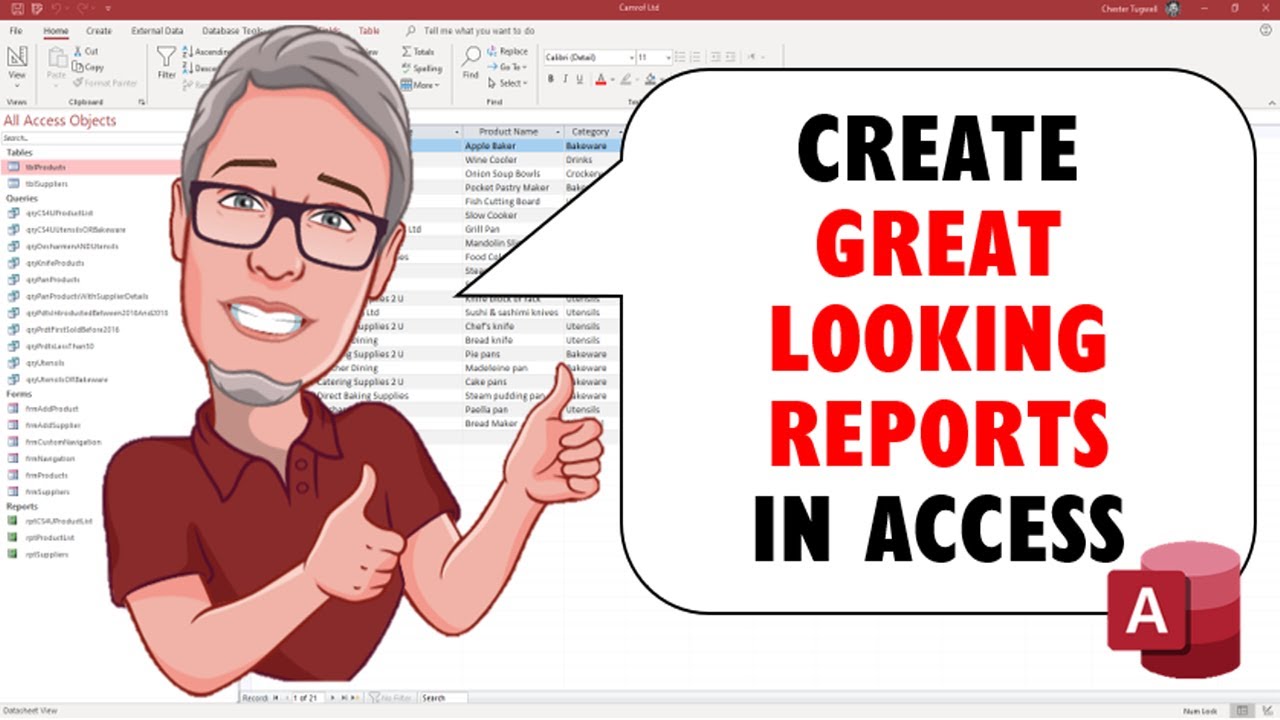
Task: Apply the red font color
Action: pos(601,79)
